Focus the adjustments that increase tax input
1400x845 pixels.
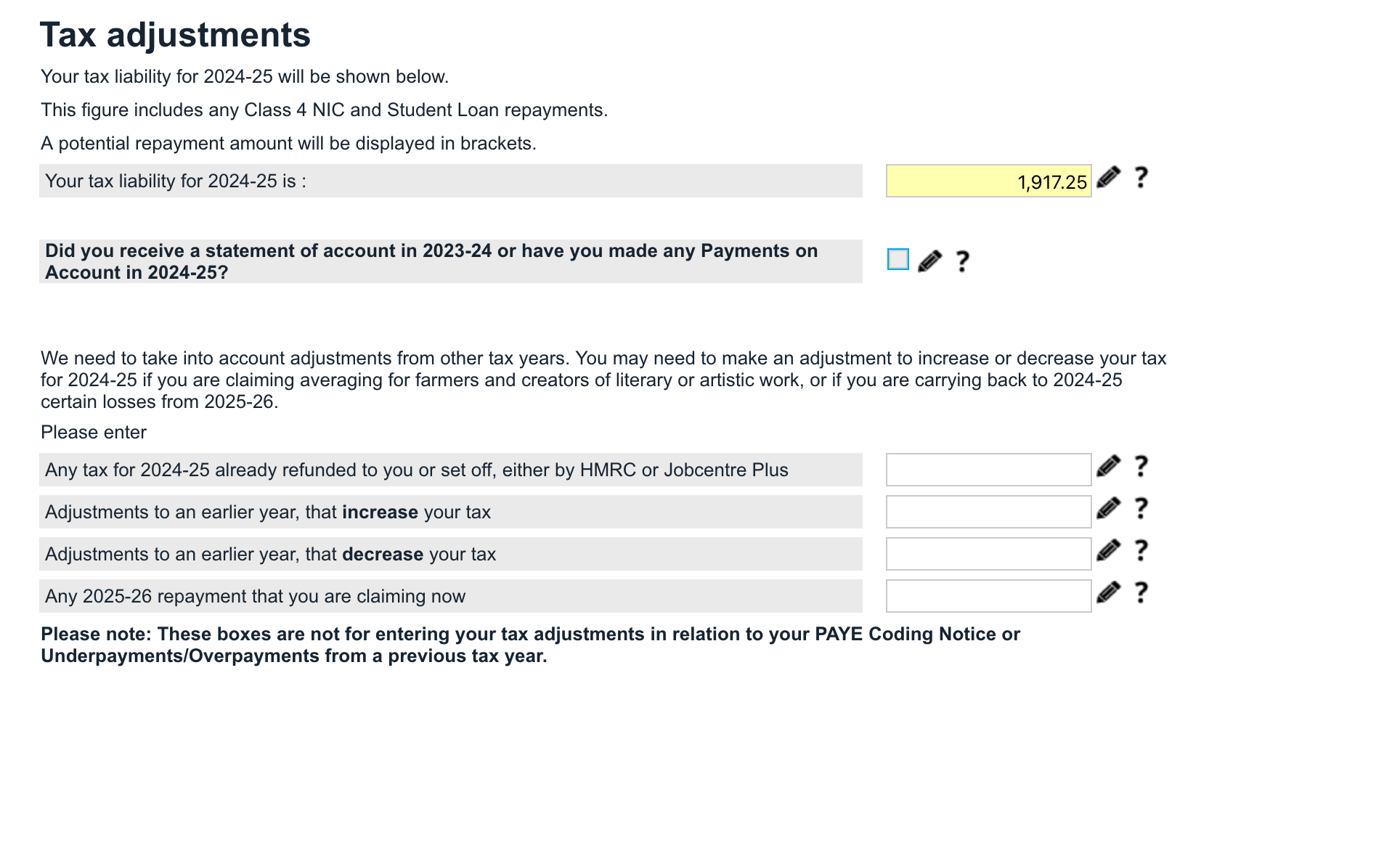coord(988,512)
